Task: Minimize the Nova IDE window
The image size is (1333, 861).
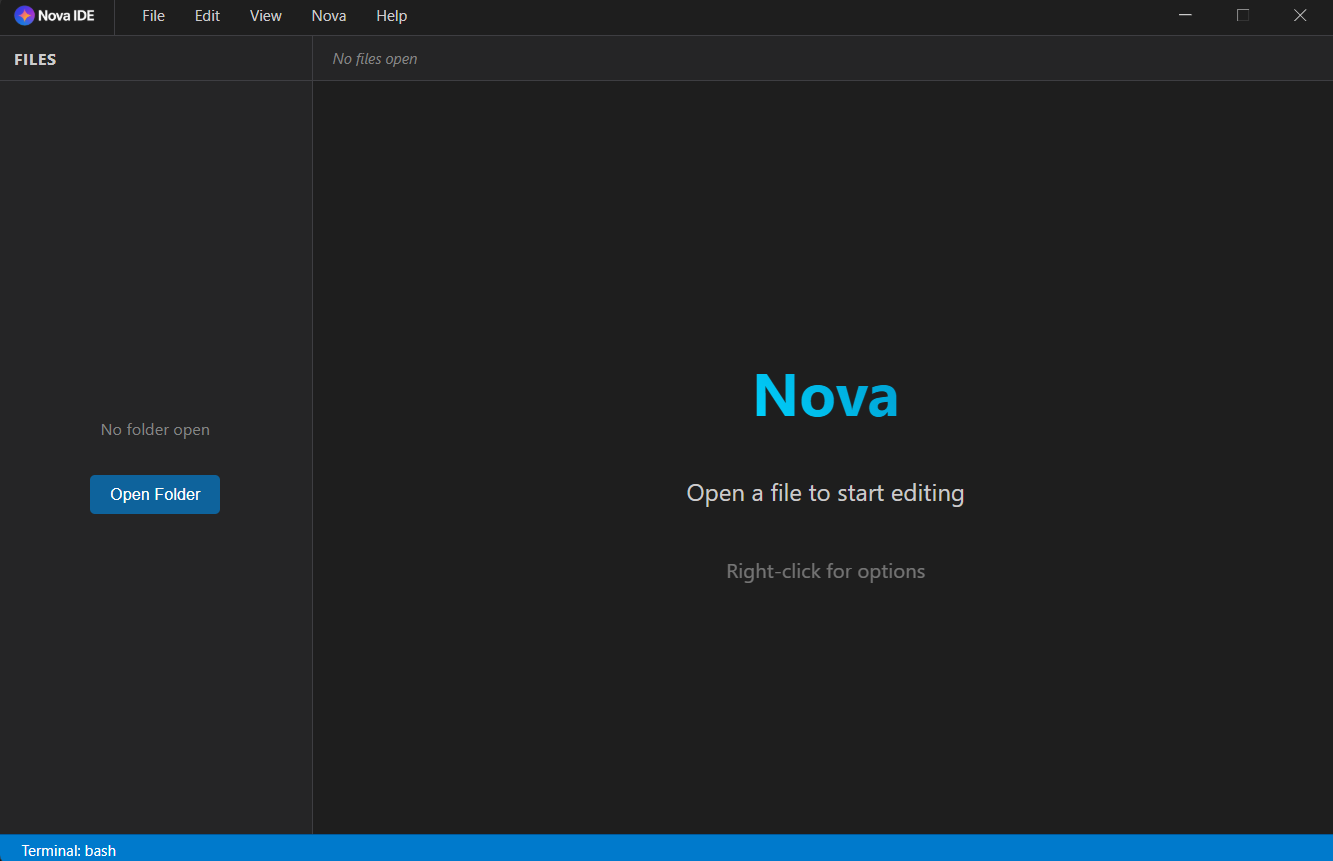Action: pos(1185,16)
